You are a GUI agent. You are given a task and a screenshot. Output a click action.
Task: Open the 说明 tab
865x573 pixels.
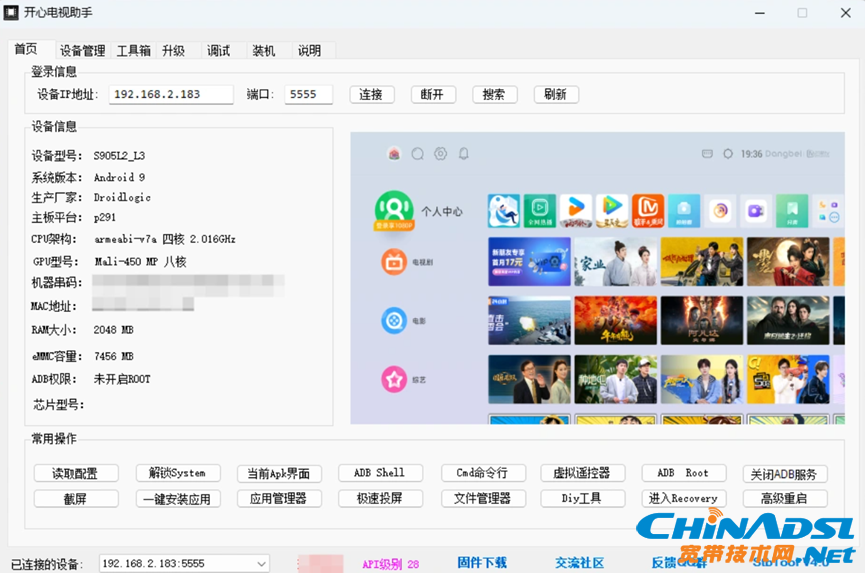(x=309, y=51)
